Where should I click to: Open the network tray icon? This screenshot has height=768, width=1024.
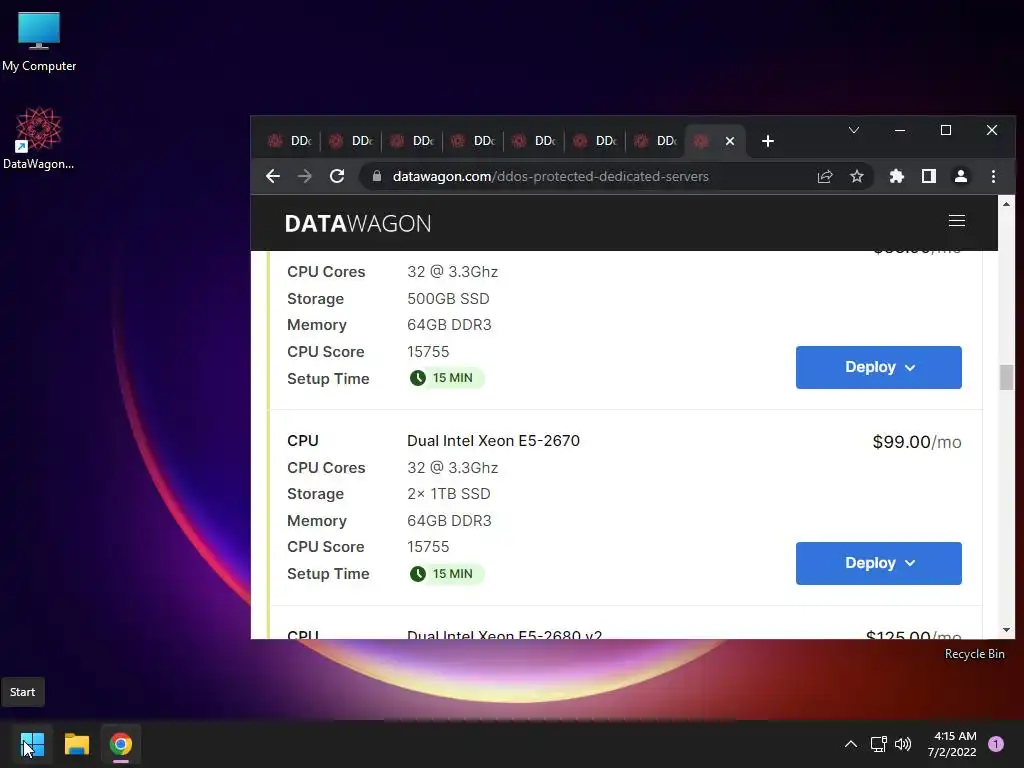coord(878,744)
